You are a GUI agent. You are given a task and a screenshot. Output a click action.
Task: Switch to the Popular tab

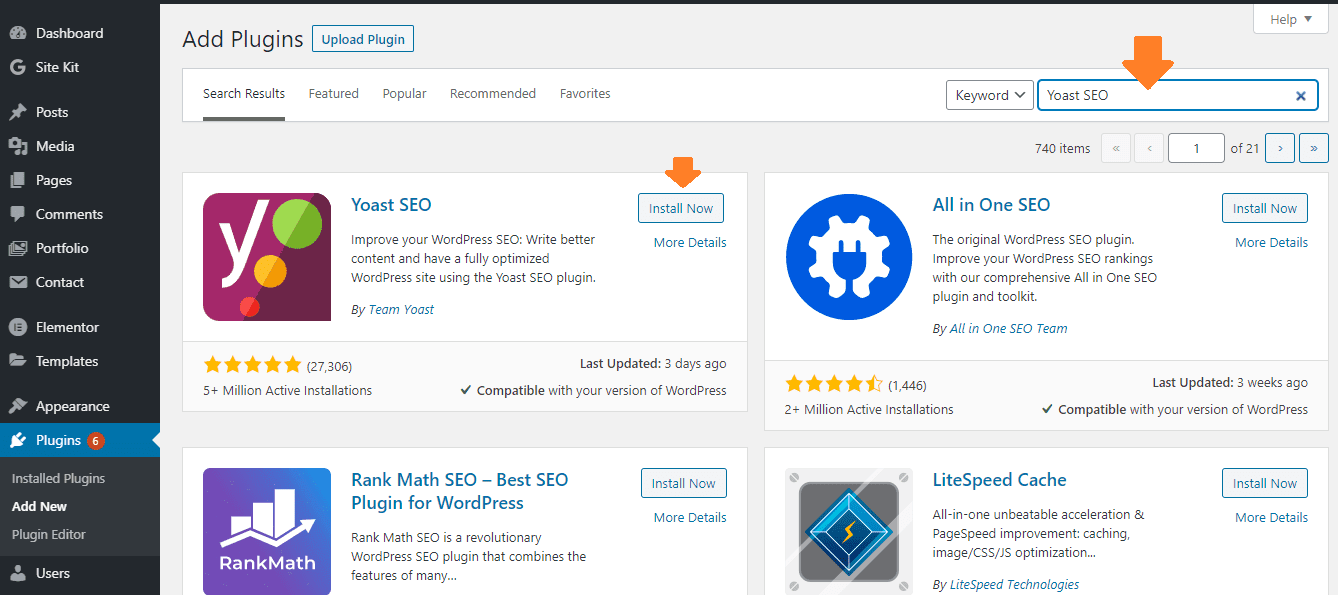(404, 94)
